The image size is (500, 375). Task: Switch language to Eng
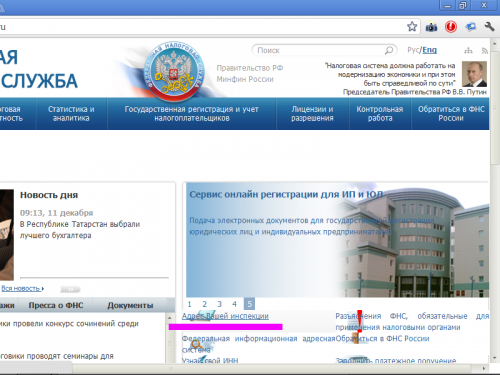pyautogui.click(x=429, y=50)
